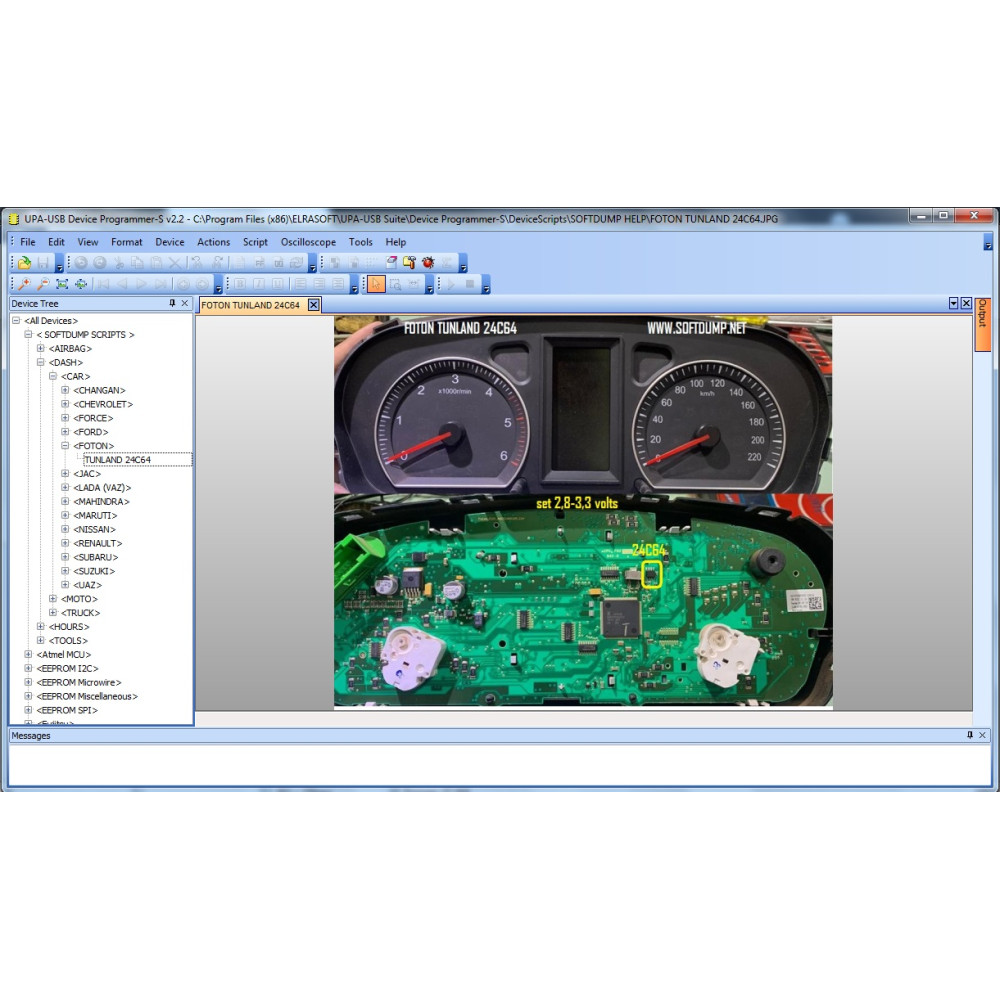Click inside the Messages output area
Image resolution: width=1000 pixels, height=1000 pixels.
pos(499,765)
